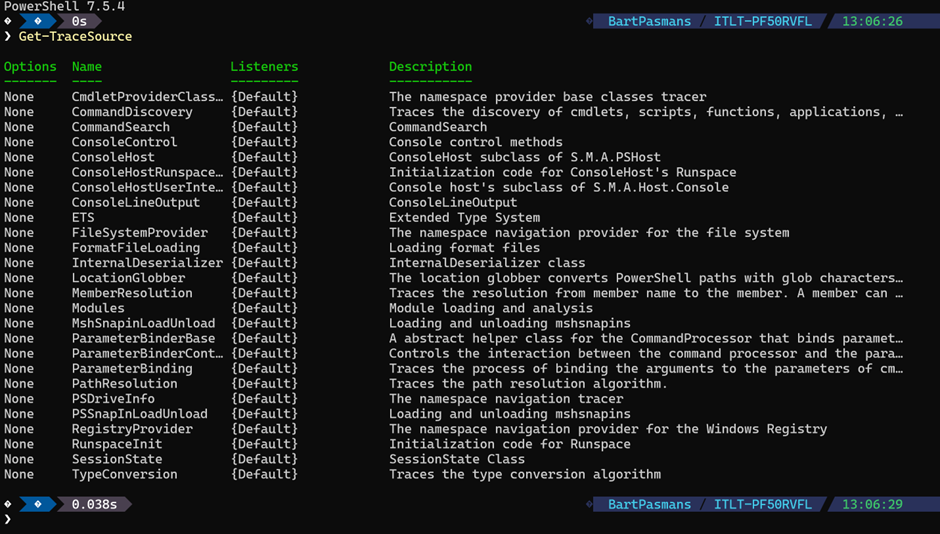Click the Get-TraceSource command text
The height and width of the screenshot is (534, 940).
point(75,37)
